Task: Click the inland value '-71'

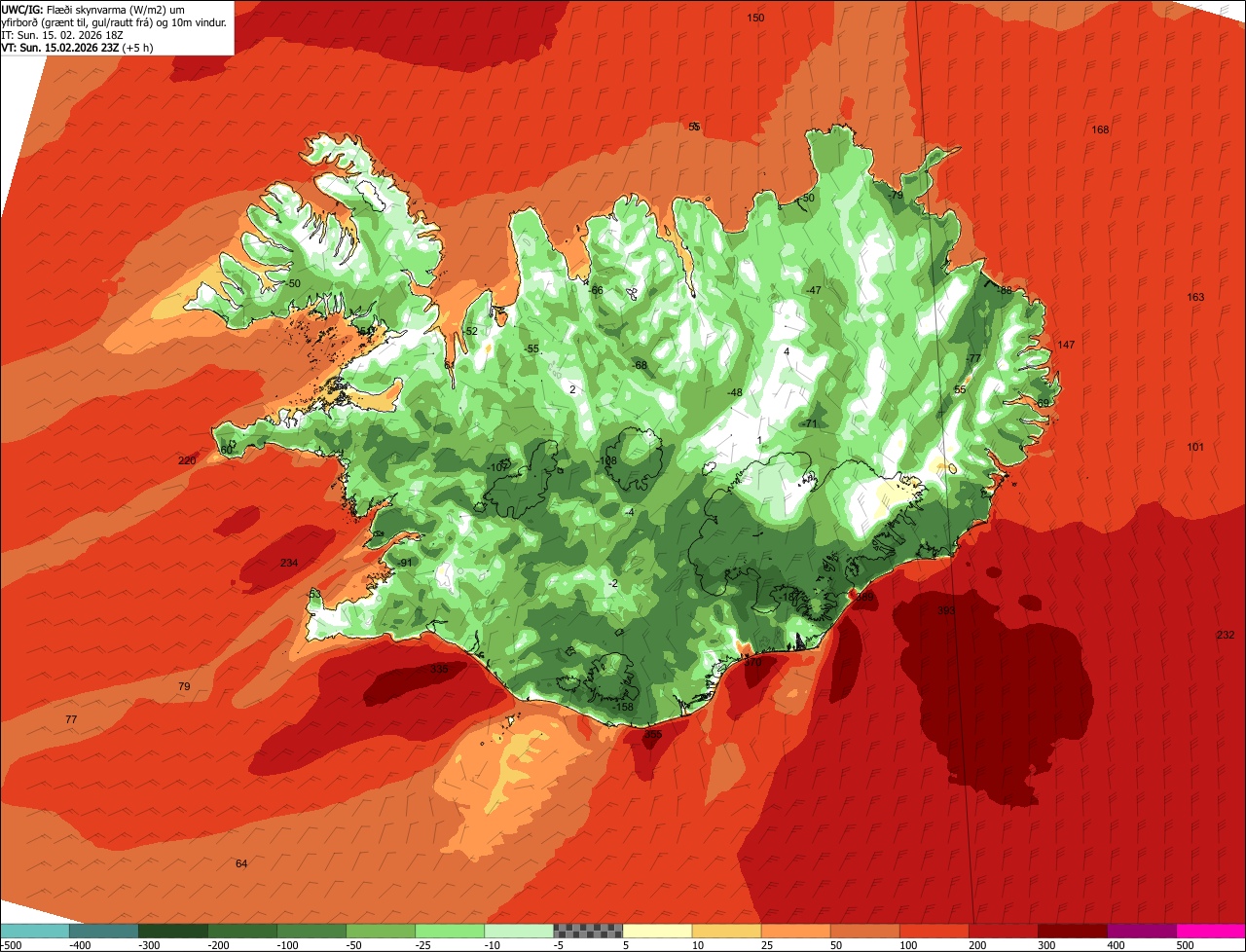Action: (809, 423)
